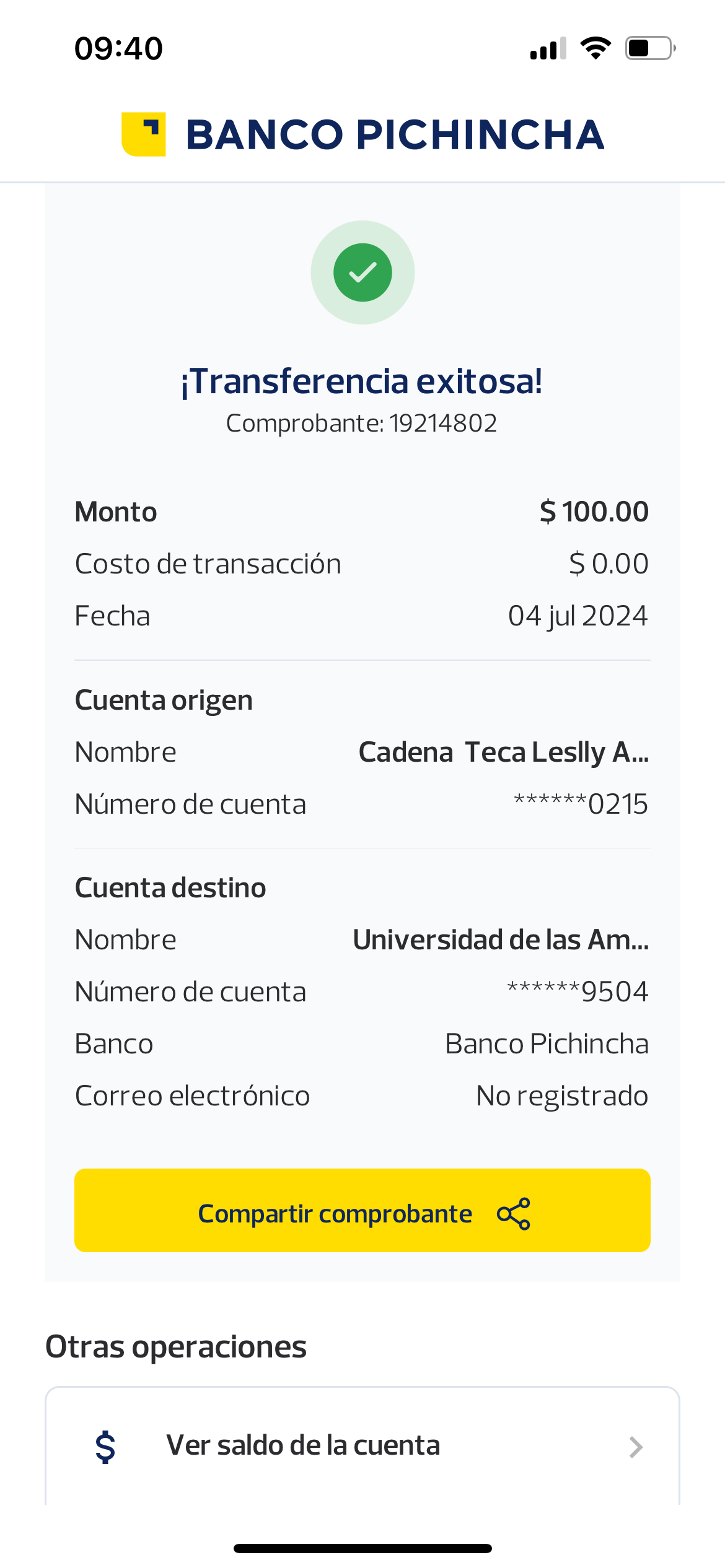Image resolution: width=725 pixels, height=1568 pixels.
Task: Tap truncated origin name Cadena Teca Leslly
Action: pos(503,752)
